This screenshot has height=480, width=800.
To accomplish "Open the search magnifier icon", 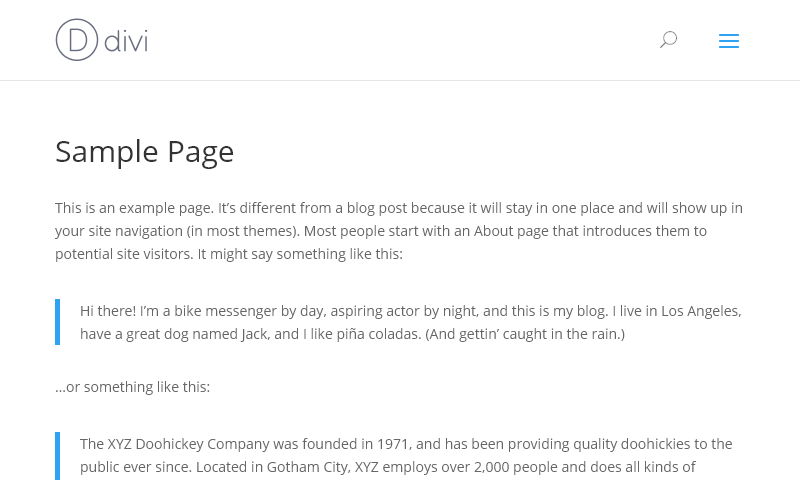I will [x=668, y=40].
